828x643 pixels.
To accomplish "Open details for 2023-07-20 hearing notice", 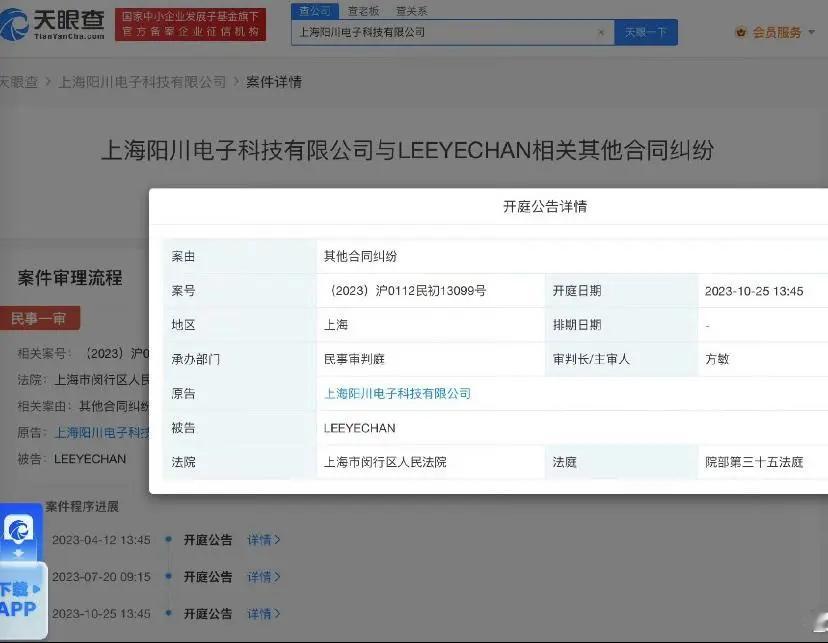I will tap(264, 577).
